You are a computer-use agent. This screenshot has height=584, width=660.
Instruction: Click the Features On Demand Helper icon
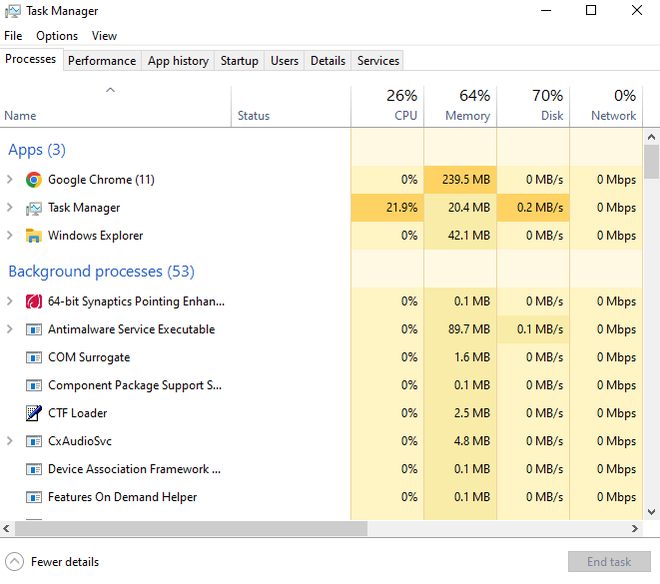click(x=33, y=497)
